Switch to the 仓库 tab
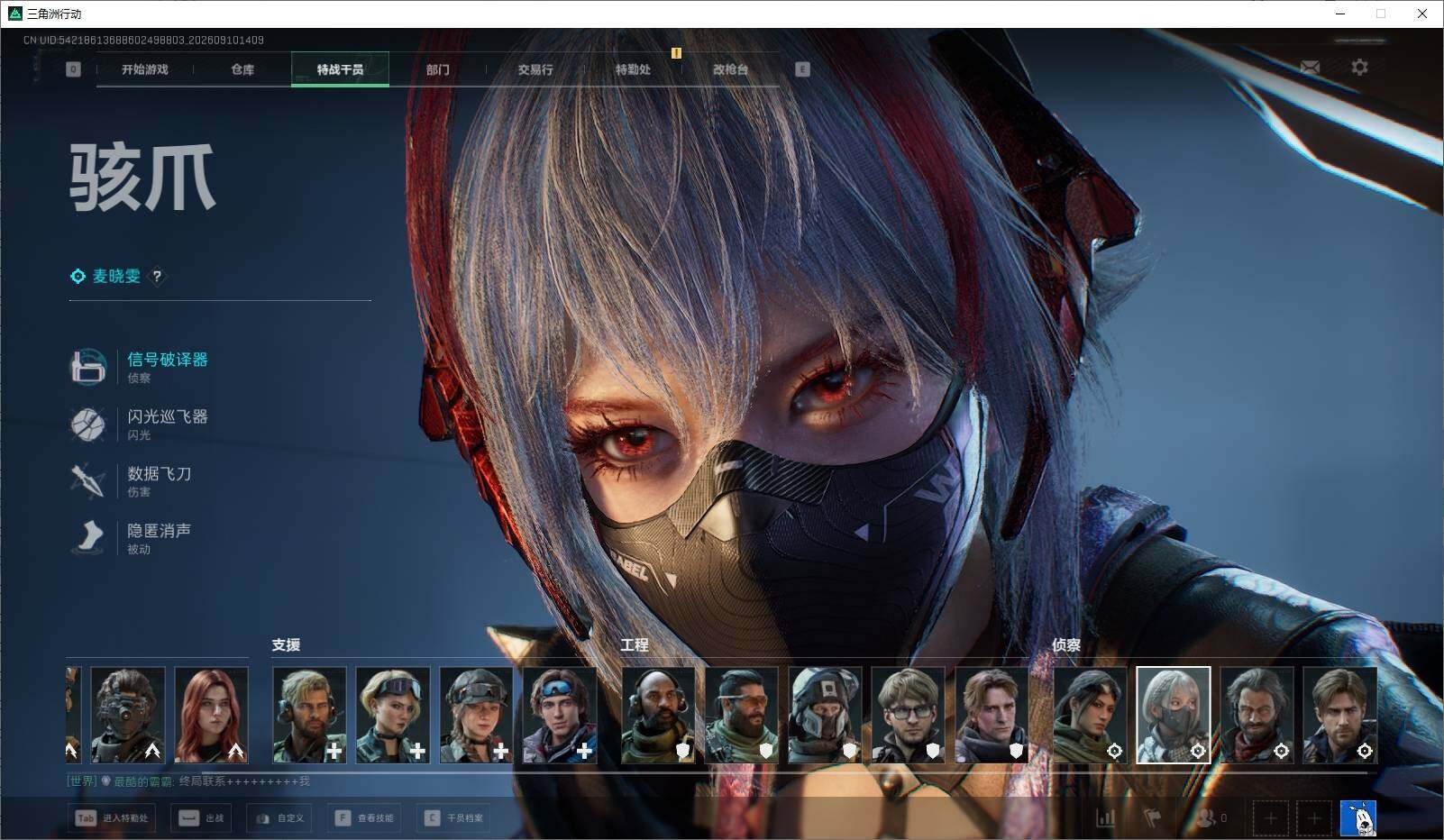 242,69
